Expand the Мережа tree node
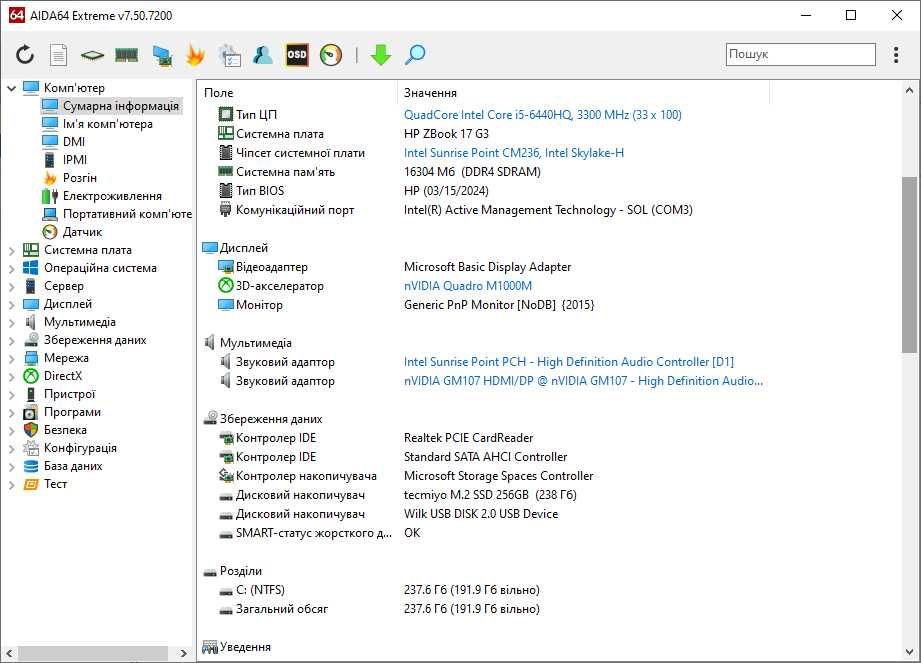This screenshot has width=921, height=663. pyautogui.click(x=11, y=358)
